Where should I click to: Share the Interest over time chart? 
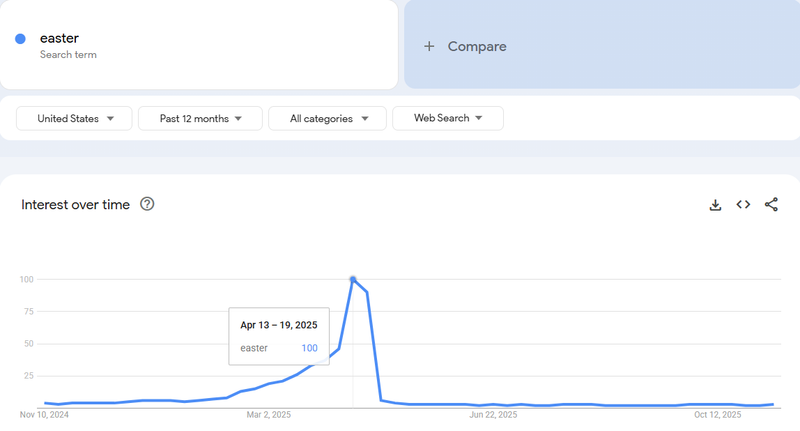tap(771, 205)
